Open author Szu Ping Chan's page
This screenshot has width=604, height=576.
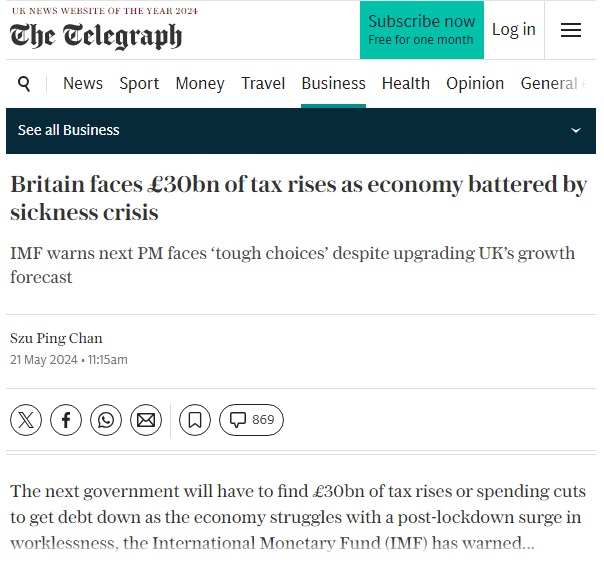pos(56,338)
